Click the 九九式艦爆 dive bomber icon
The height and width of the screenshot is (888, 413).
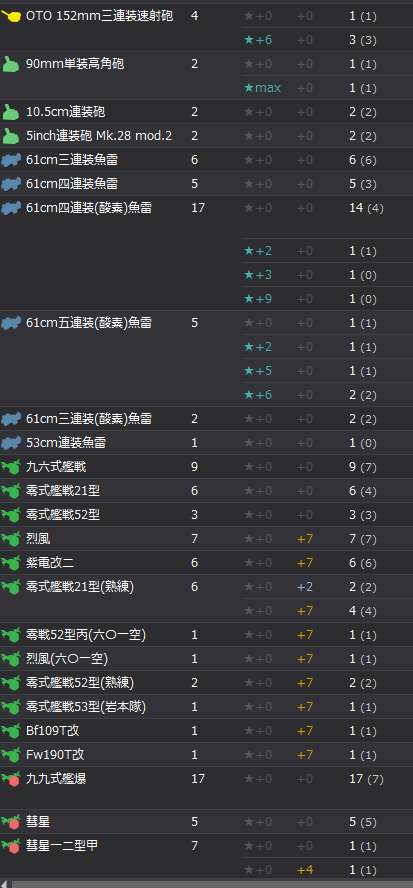point(11,779)
